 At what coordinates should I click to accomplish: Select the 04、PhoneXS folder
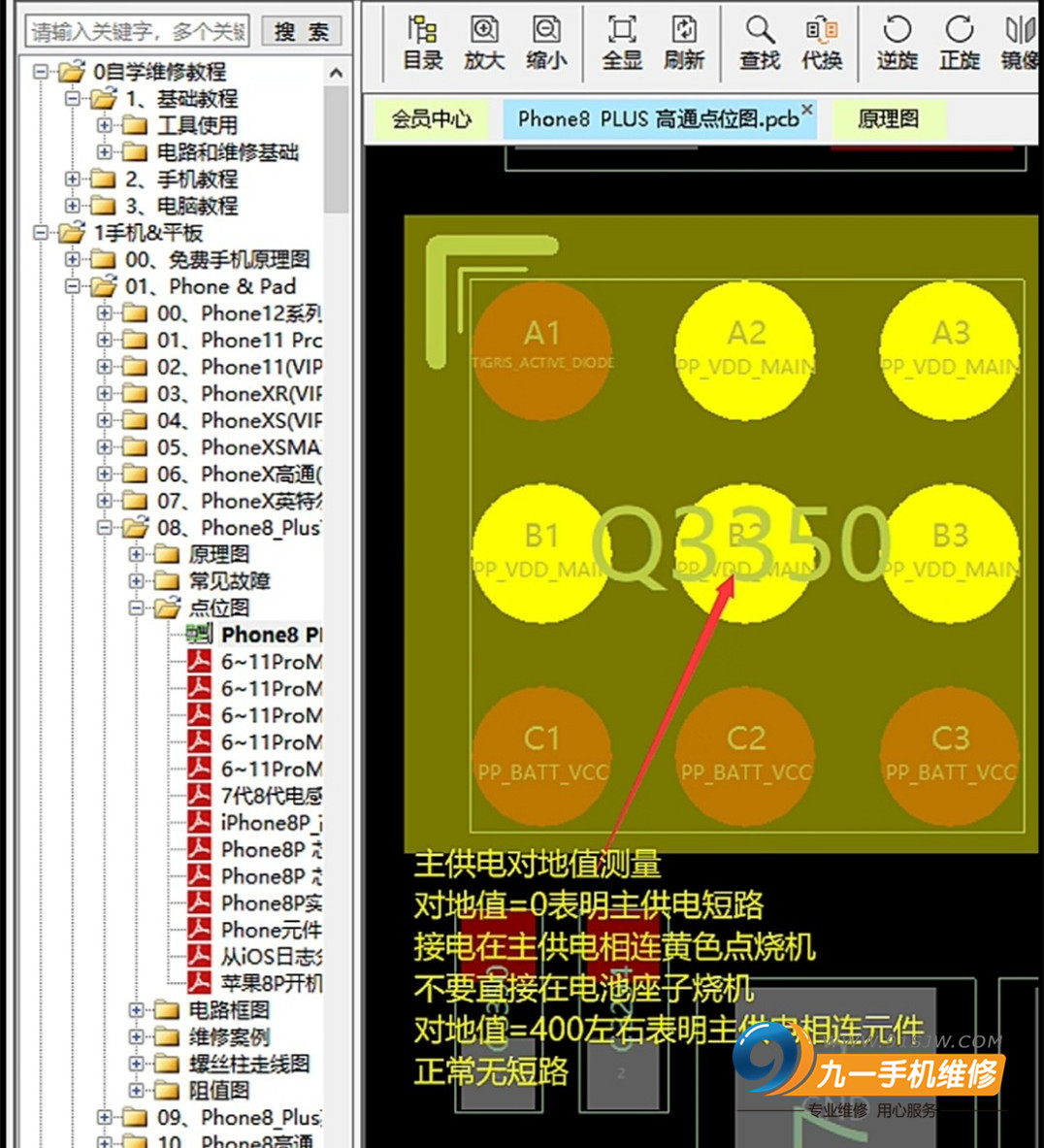coord(222,420)
